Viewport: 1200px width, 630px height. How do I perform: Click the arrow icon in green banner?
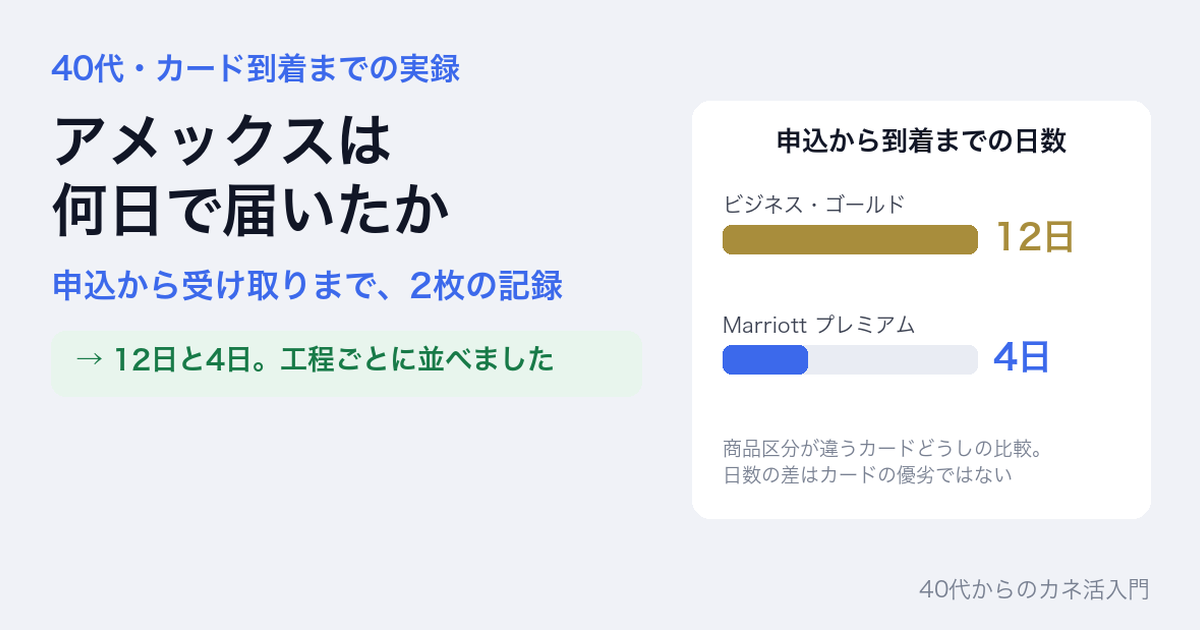click(89, 359)
